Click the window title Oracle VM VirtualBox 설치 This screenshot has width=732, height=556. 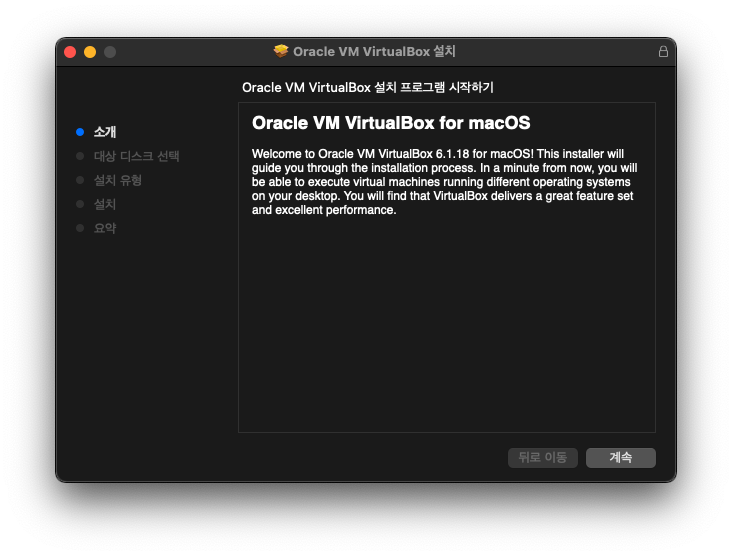pyautogui.click(x=374, y=51)
